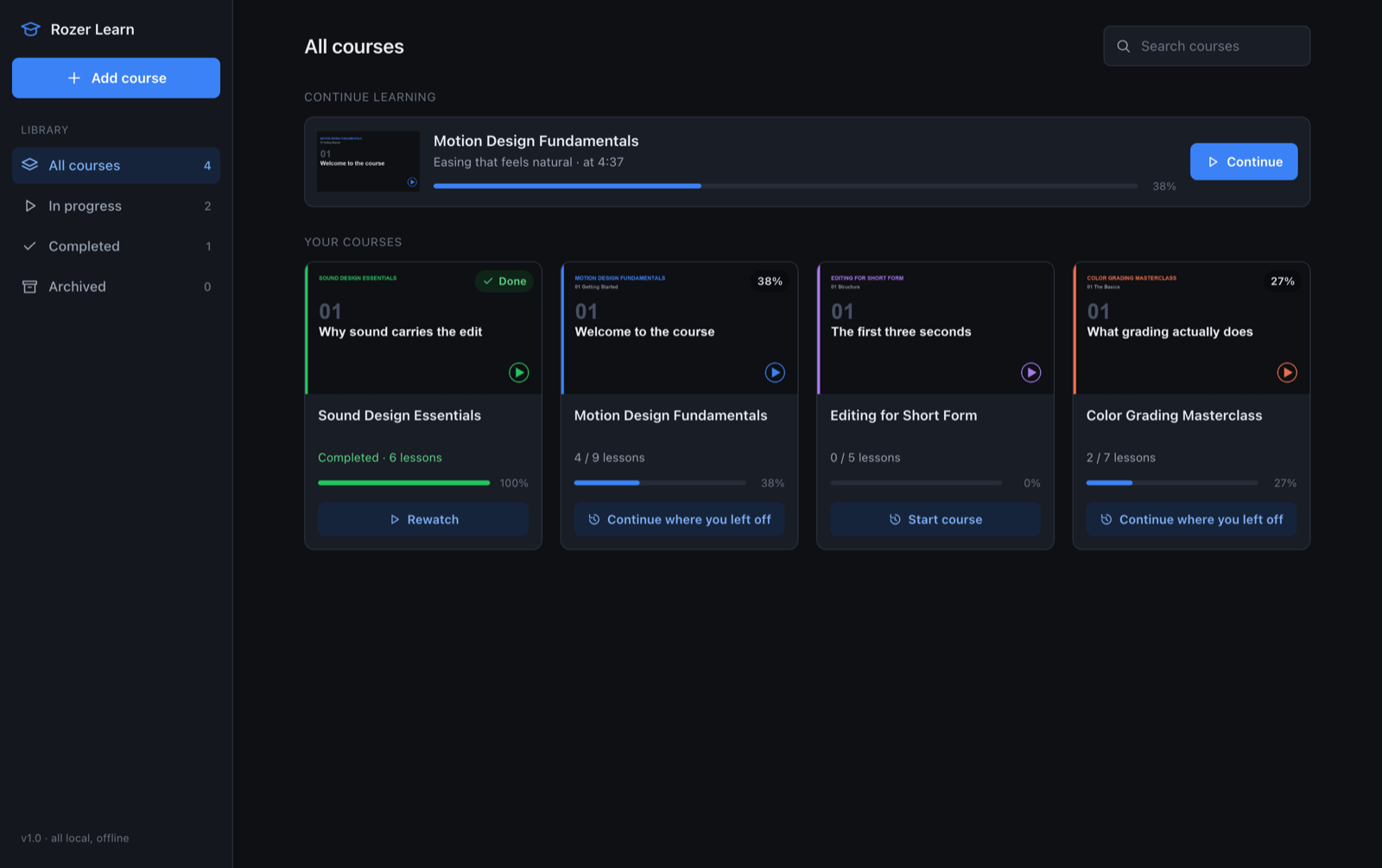Click the 'v1.0 · all local, offline' footer text

coord(75,838)
